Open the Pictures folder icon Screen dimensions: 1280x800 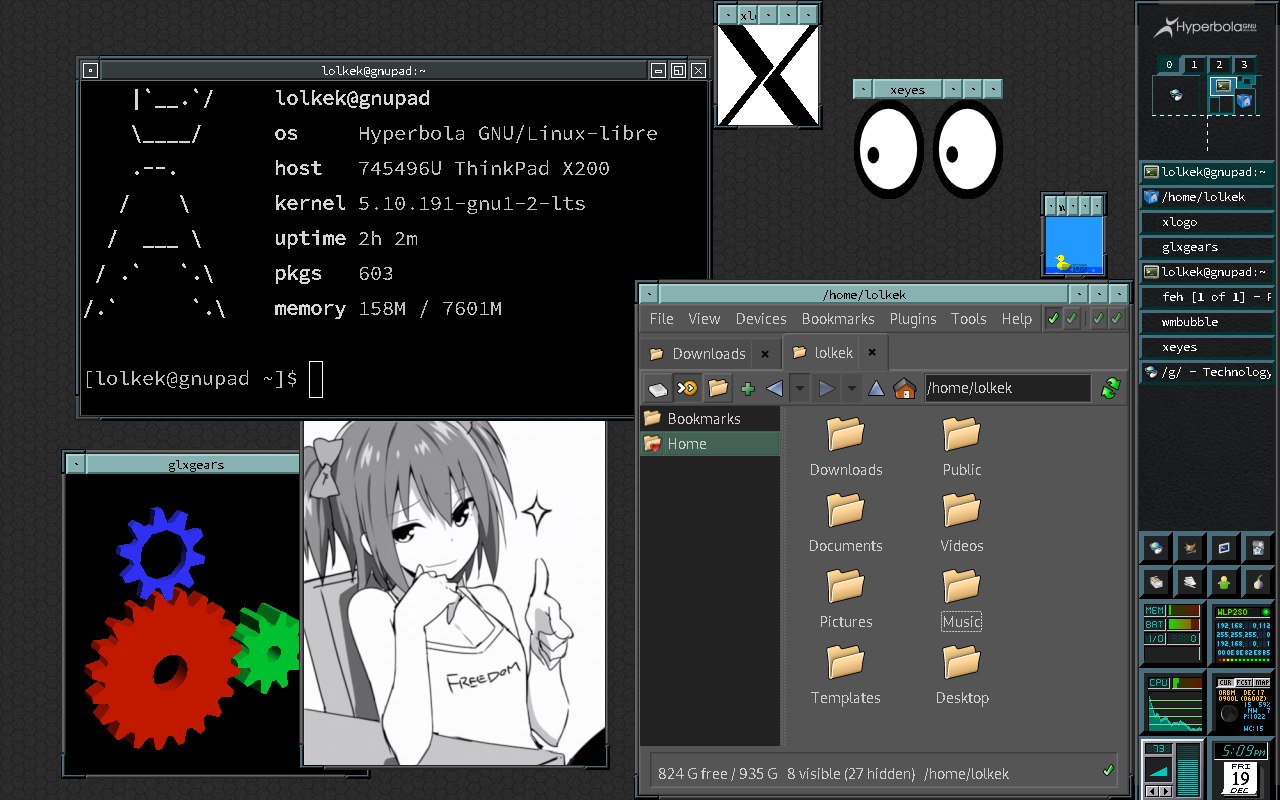pyautogui.click(x=846, y=586)
